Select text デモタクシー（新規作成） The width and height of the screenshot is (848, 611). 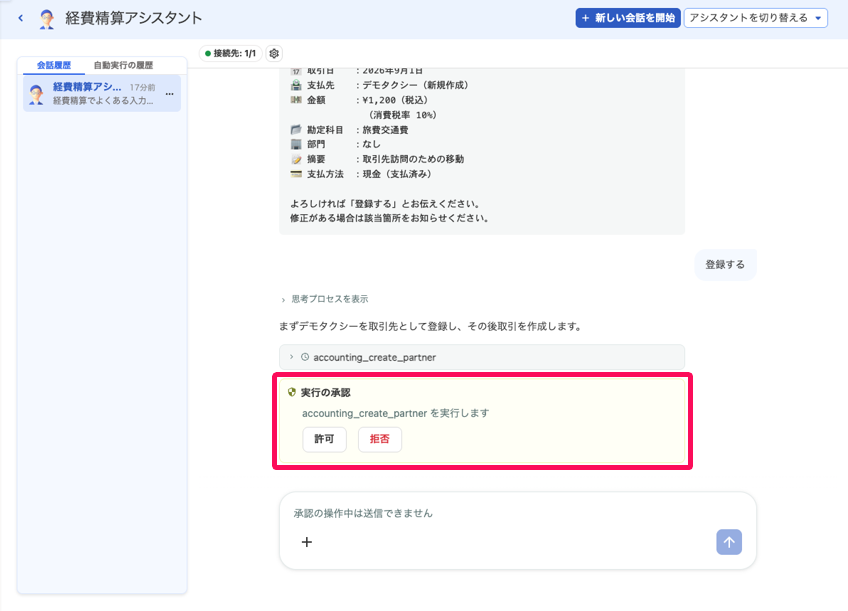(415, 85)
